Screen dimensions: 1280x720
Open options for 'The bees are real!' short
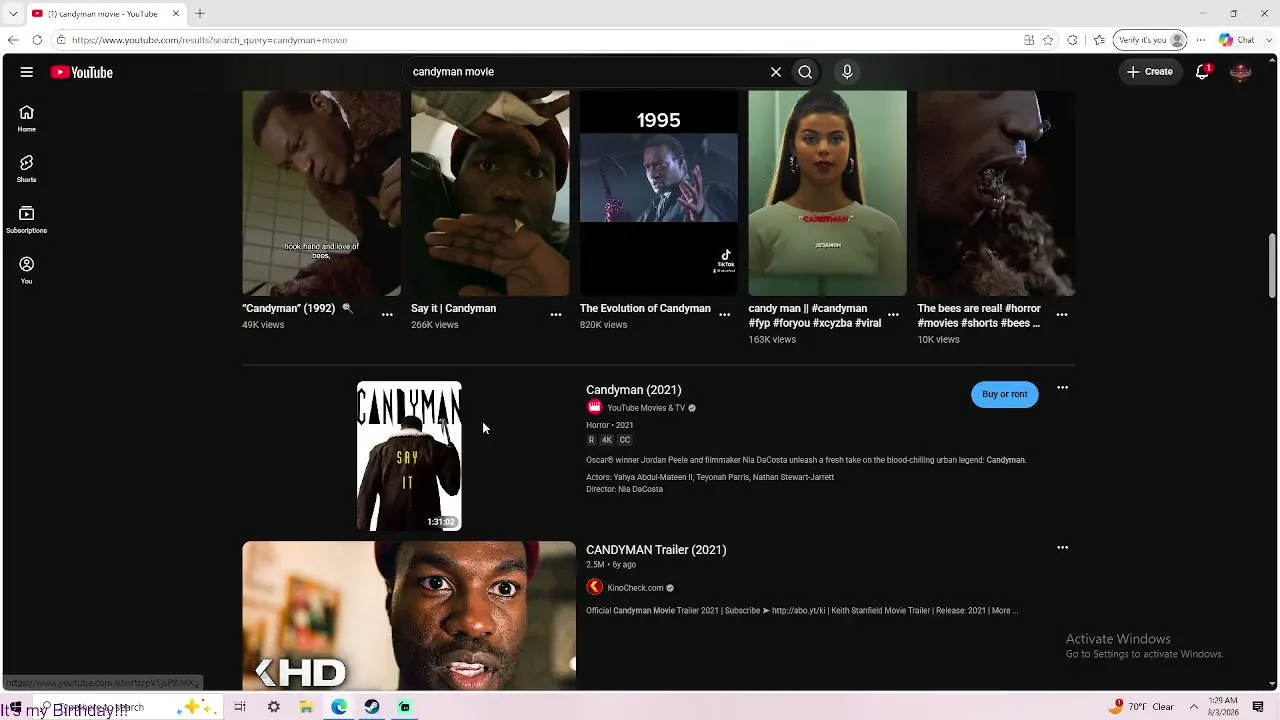1062,315
